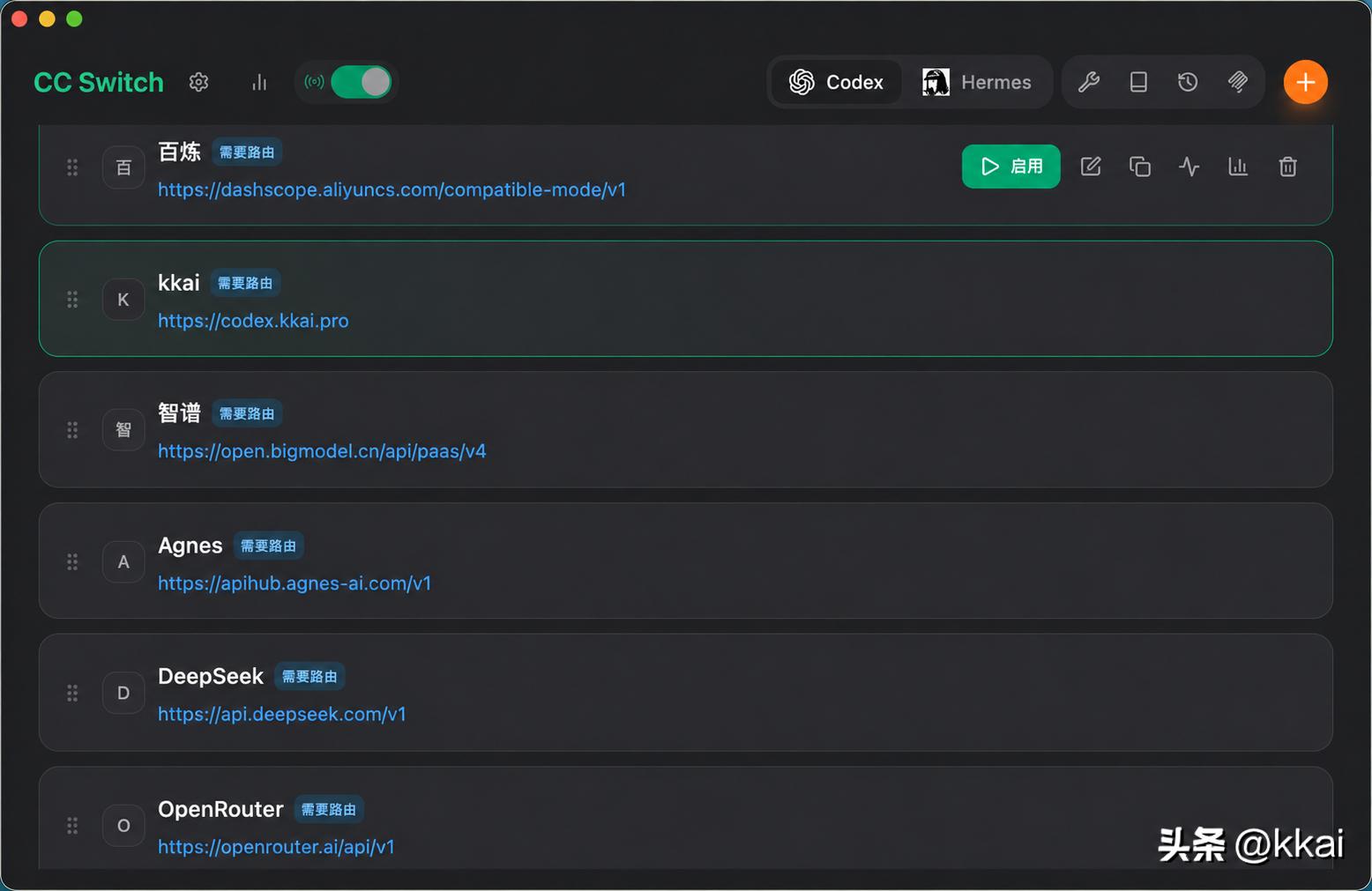
Task: Open the book icon in the header toolbar
Action: (x=1138, y=82)
